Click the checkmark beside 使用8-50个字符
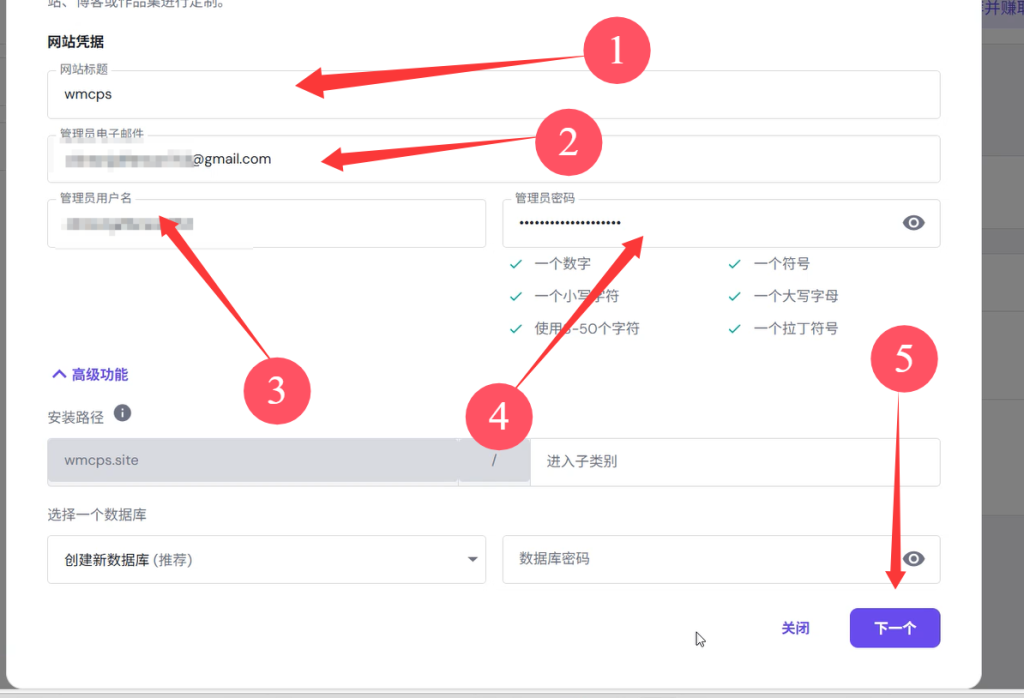 pos(516,329)
